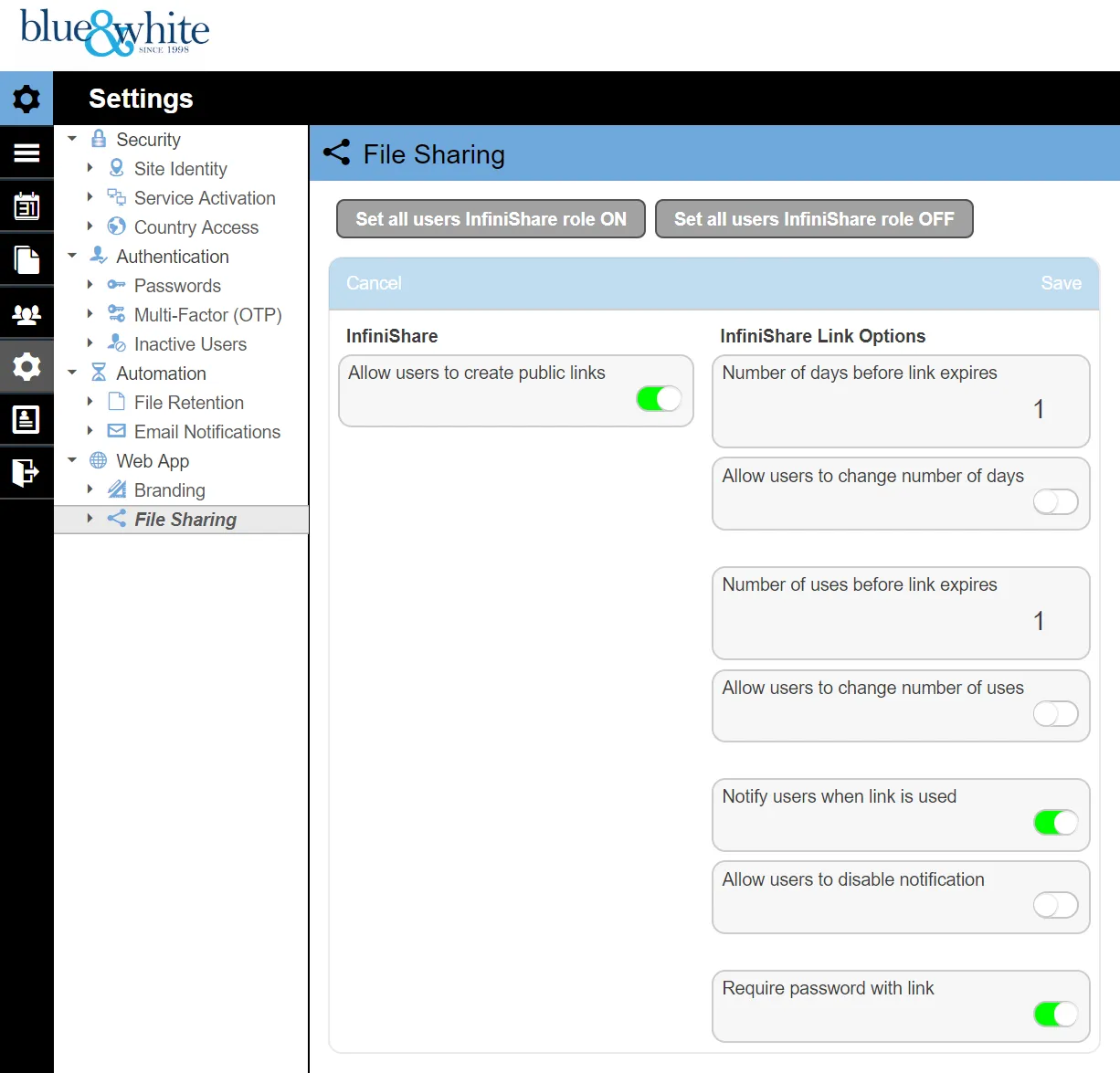
Task: Click the logout door icon in sidebar
Action: 26,472
